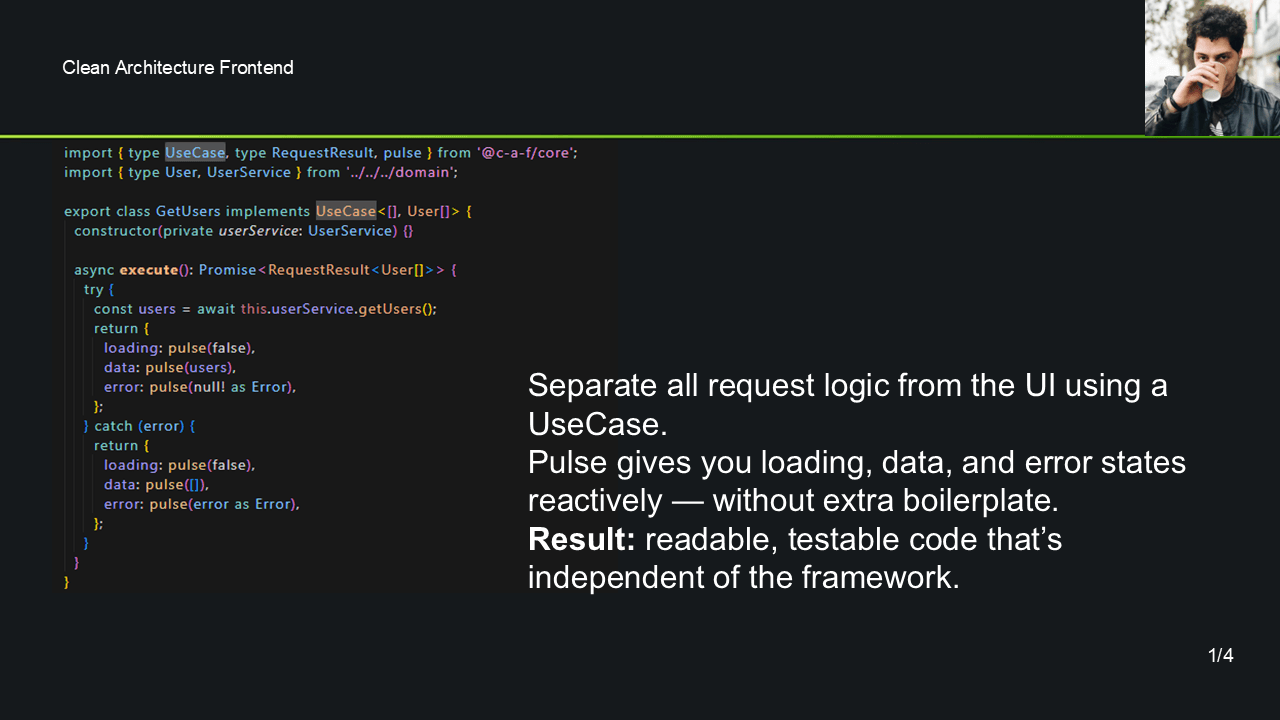Click the bold Result: text on the slide
The image size is (1280, 720).
click(581, 539)
